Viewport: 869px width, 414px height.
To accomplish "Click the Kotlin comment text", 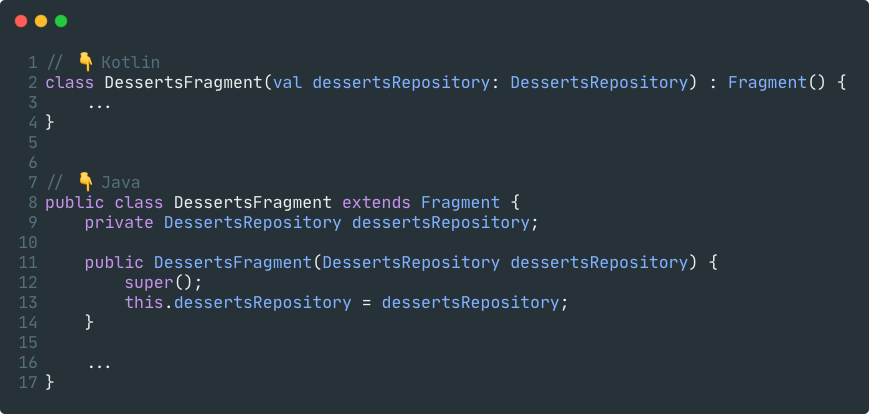I will 130,62.
